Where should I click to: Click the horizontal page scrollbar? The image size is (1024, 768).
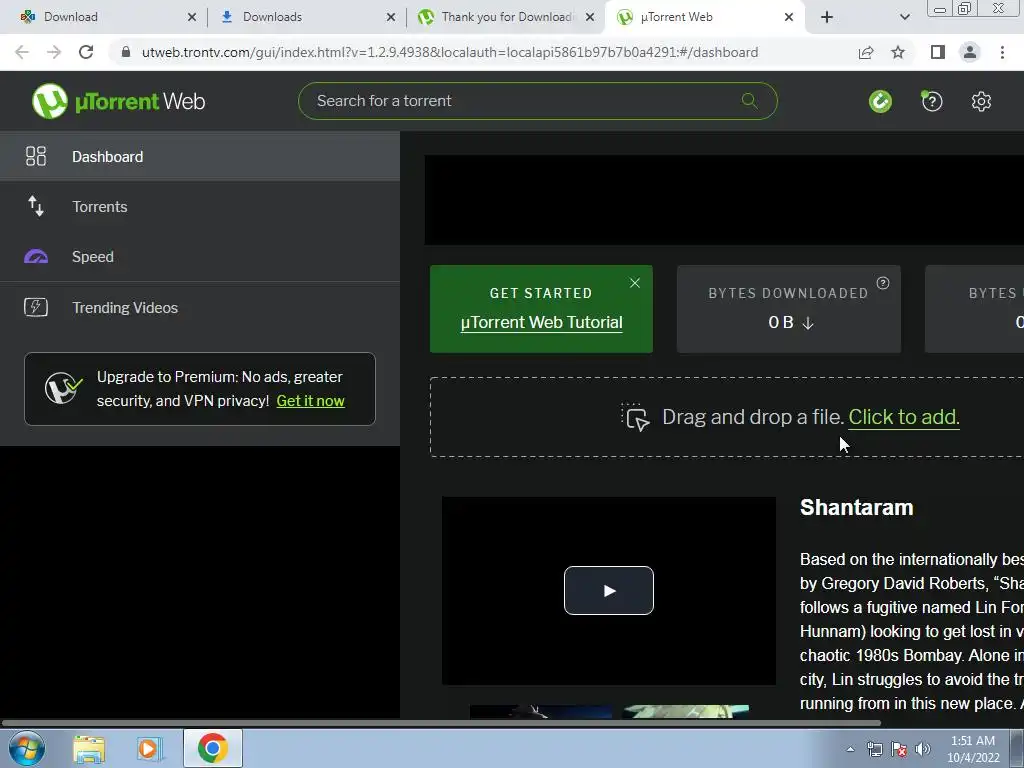pyautogui.click(x=441, y=723)
